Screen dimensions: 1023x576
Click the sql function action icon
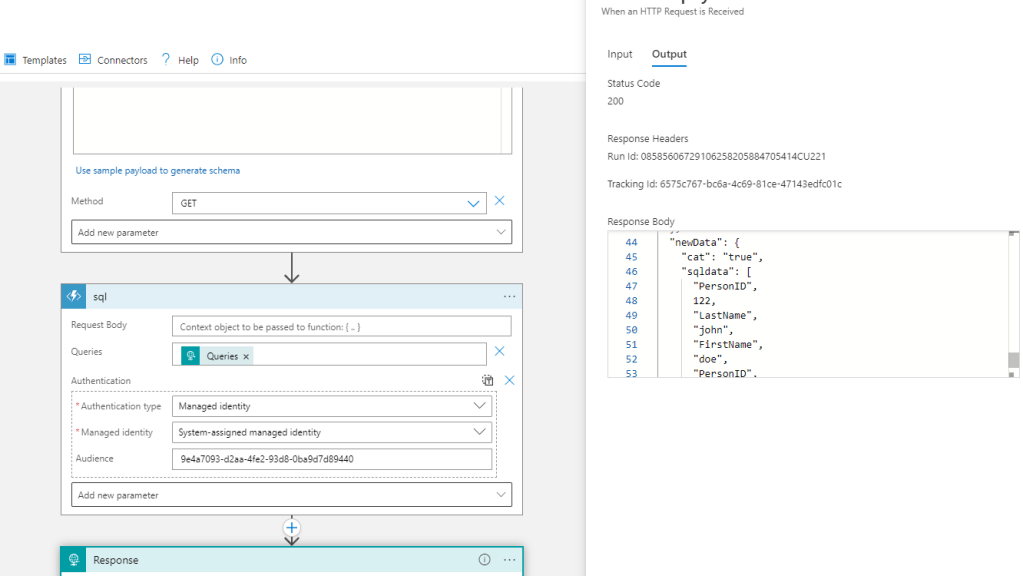coord(74,297)
